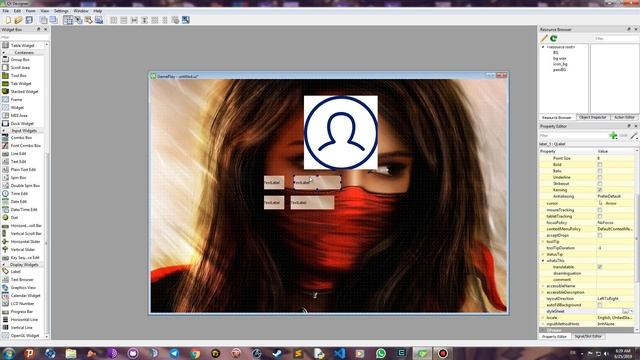Collapse the resource root tree node
This screenshot has width=640, height=360.
point(543,47)
